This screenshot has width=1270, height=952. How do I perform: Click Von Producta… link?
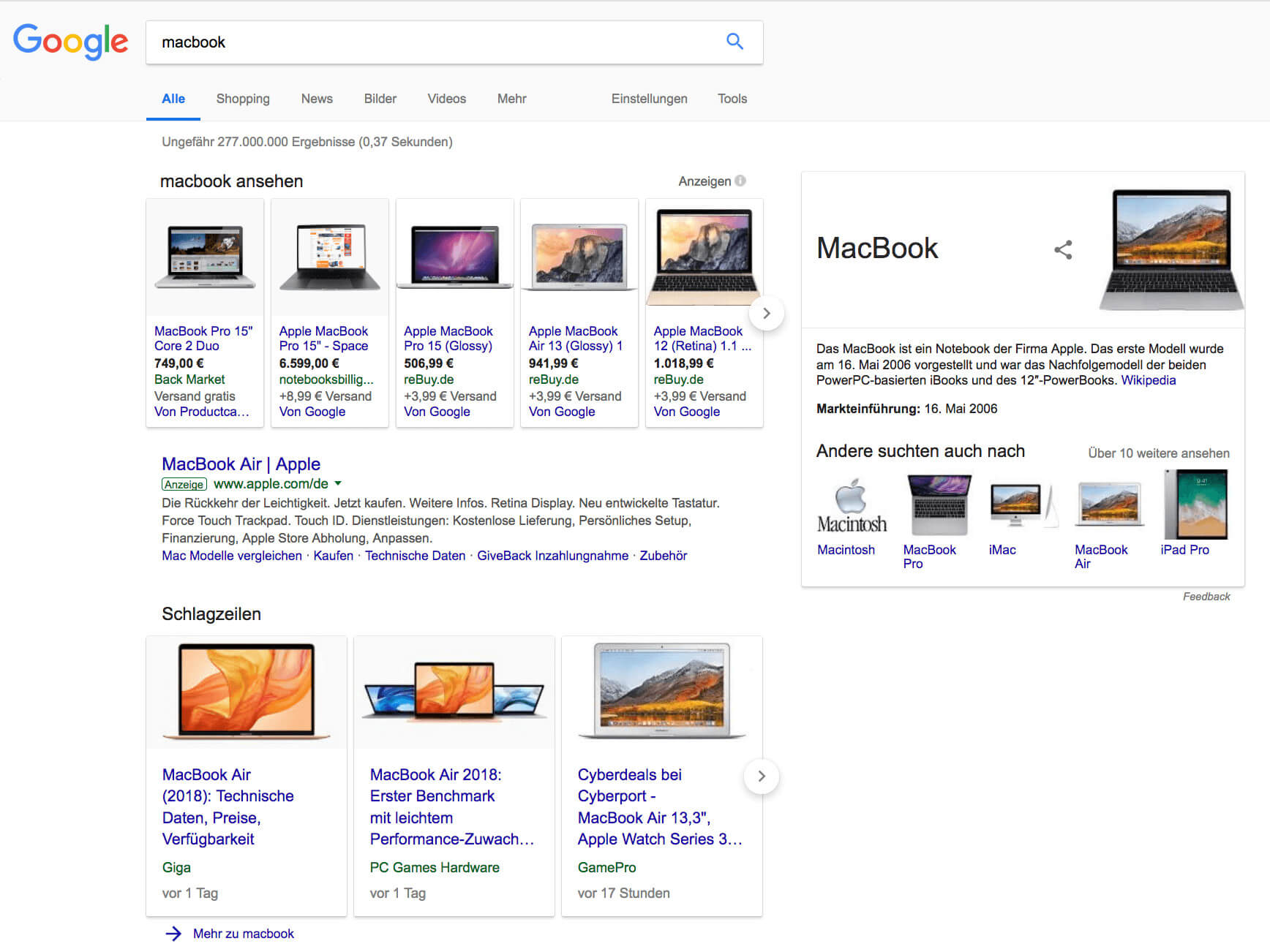pyautogui.click(x=202, y=412)
